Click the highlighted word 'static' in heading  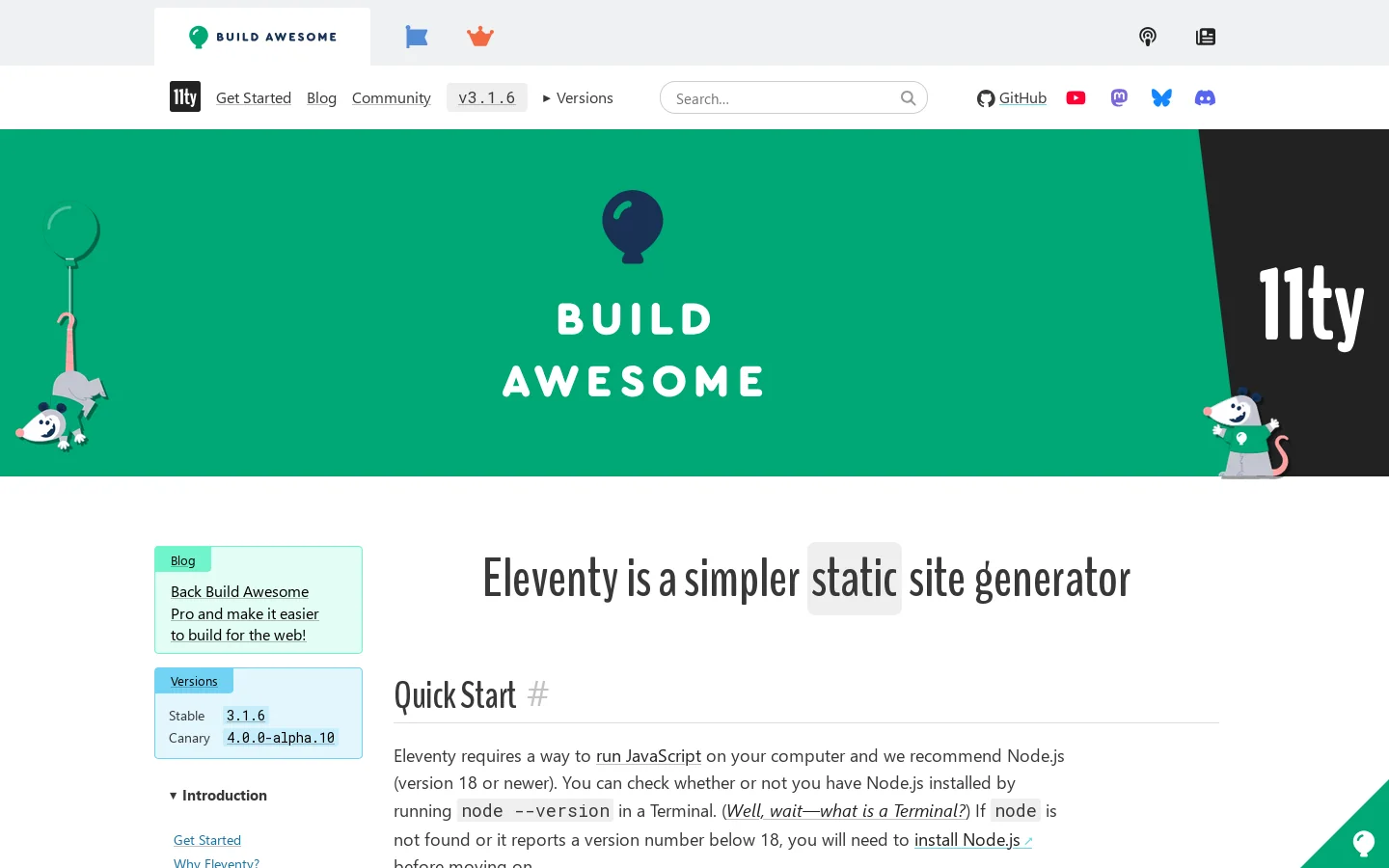click(855, 579)
